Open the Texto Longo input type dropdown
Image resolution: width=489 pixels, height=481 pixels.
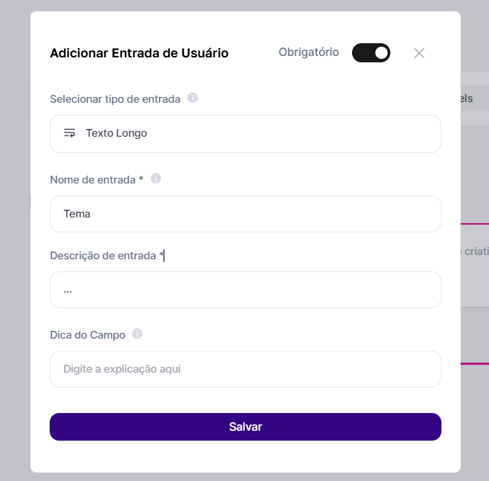point(246,134)
